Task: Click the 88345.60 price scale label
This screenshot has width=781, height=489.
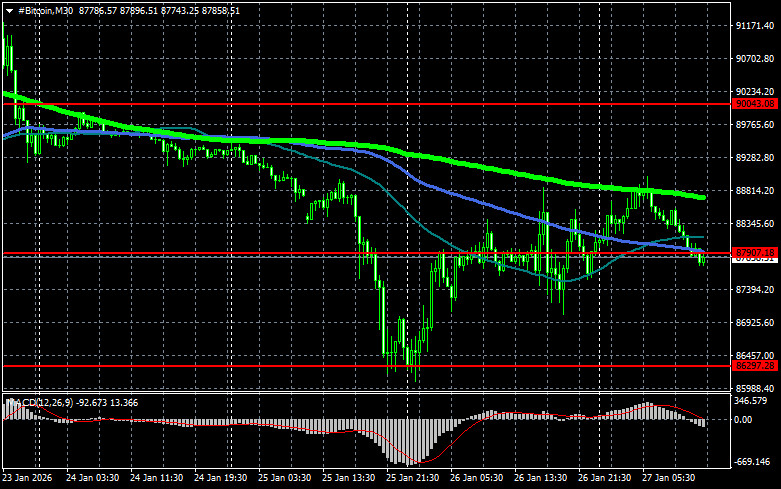Action: (x=755, y=224)
